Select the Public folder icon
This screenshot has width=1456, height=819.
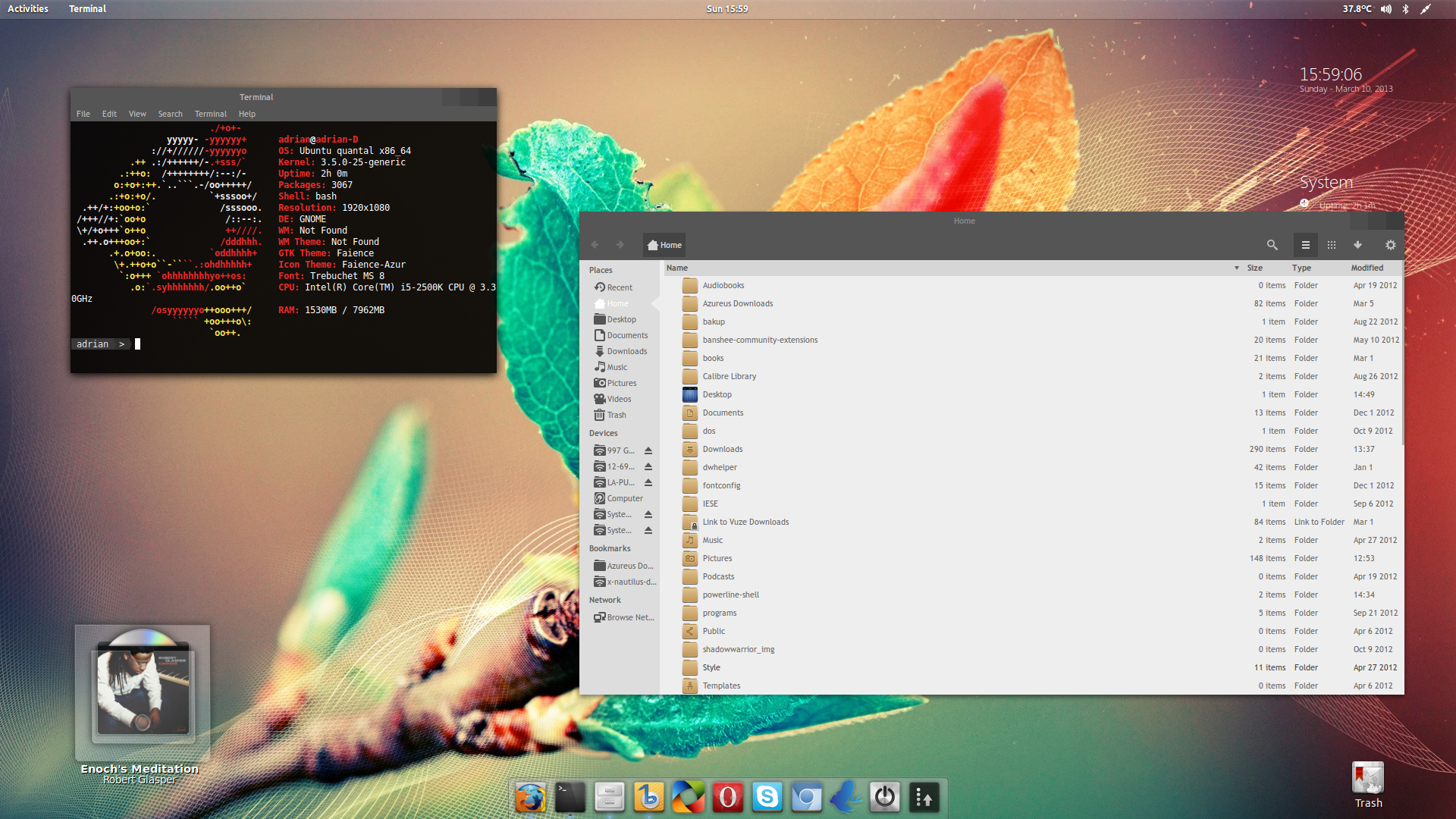click(689, 631)
